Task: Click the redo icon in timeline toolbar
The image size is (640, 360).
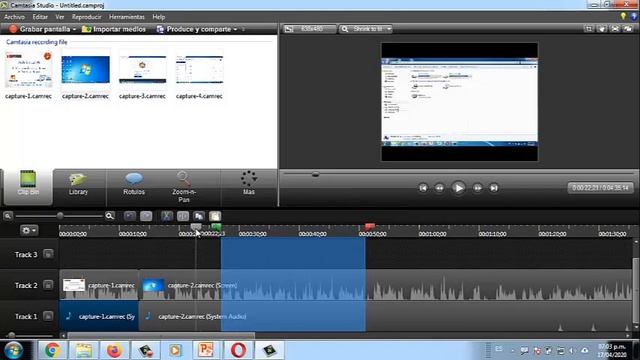Action: 146,216
